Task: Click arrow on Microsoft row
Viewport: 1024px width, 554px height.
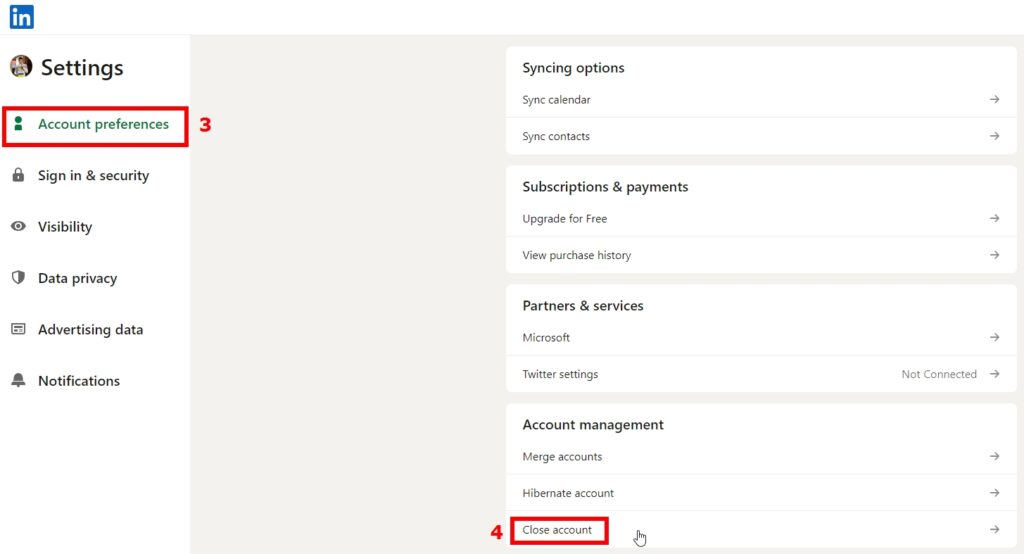Action: [994, 337]
